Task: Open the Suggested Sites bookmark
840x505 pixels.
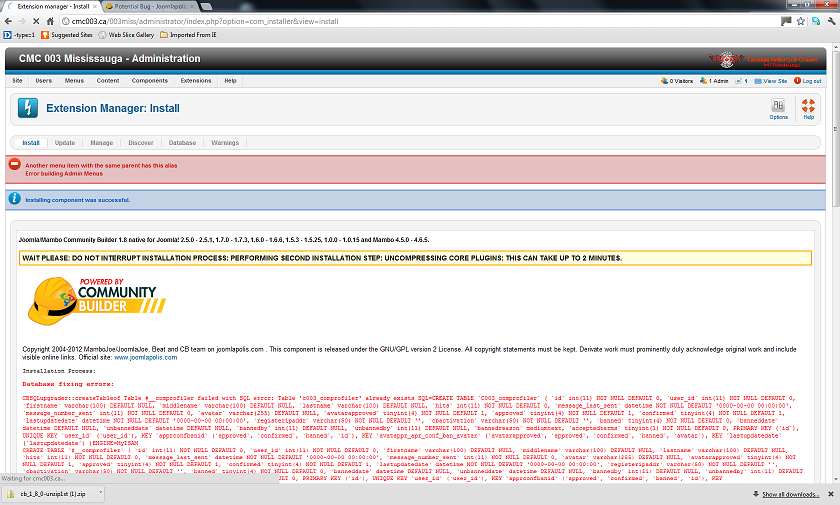Action: (x=67, y=35)
